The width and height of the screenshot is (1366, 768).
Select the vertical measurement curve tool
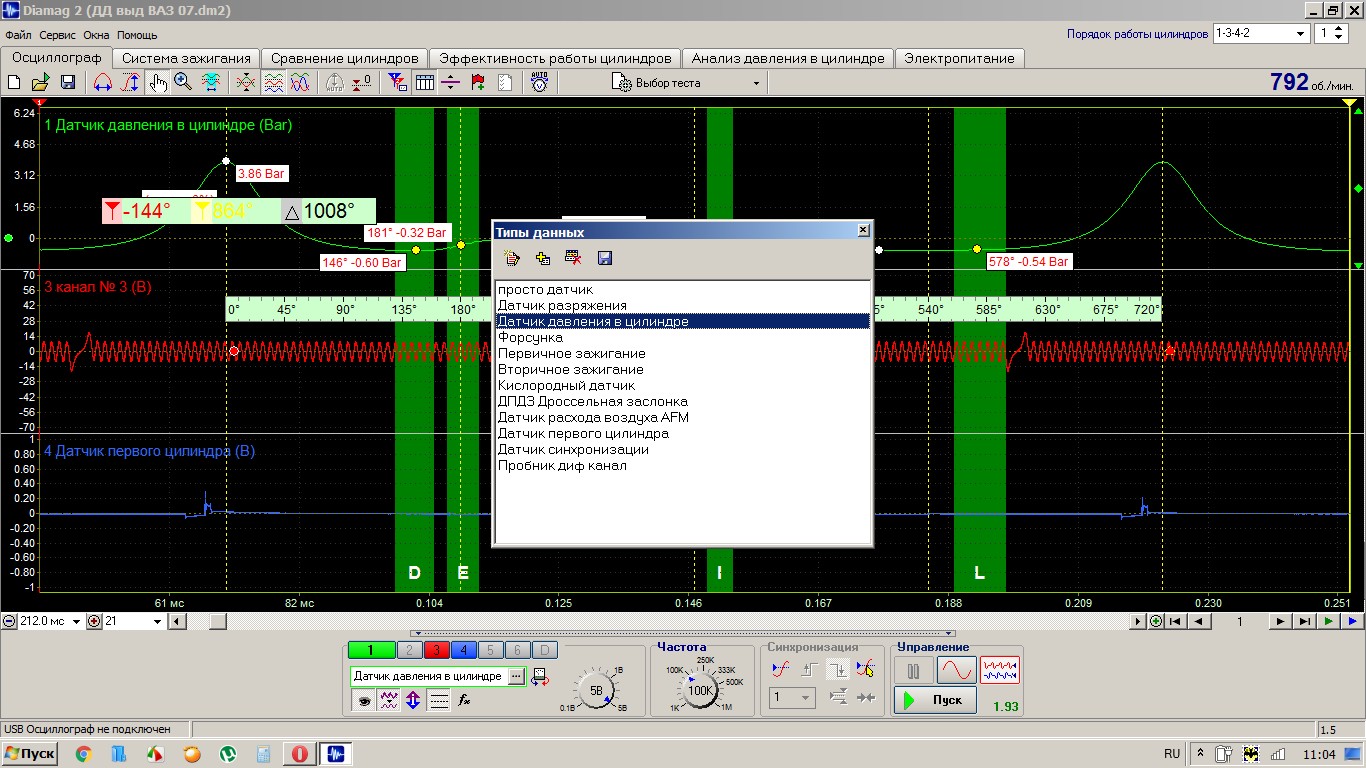coord(130,83)
